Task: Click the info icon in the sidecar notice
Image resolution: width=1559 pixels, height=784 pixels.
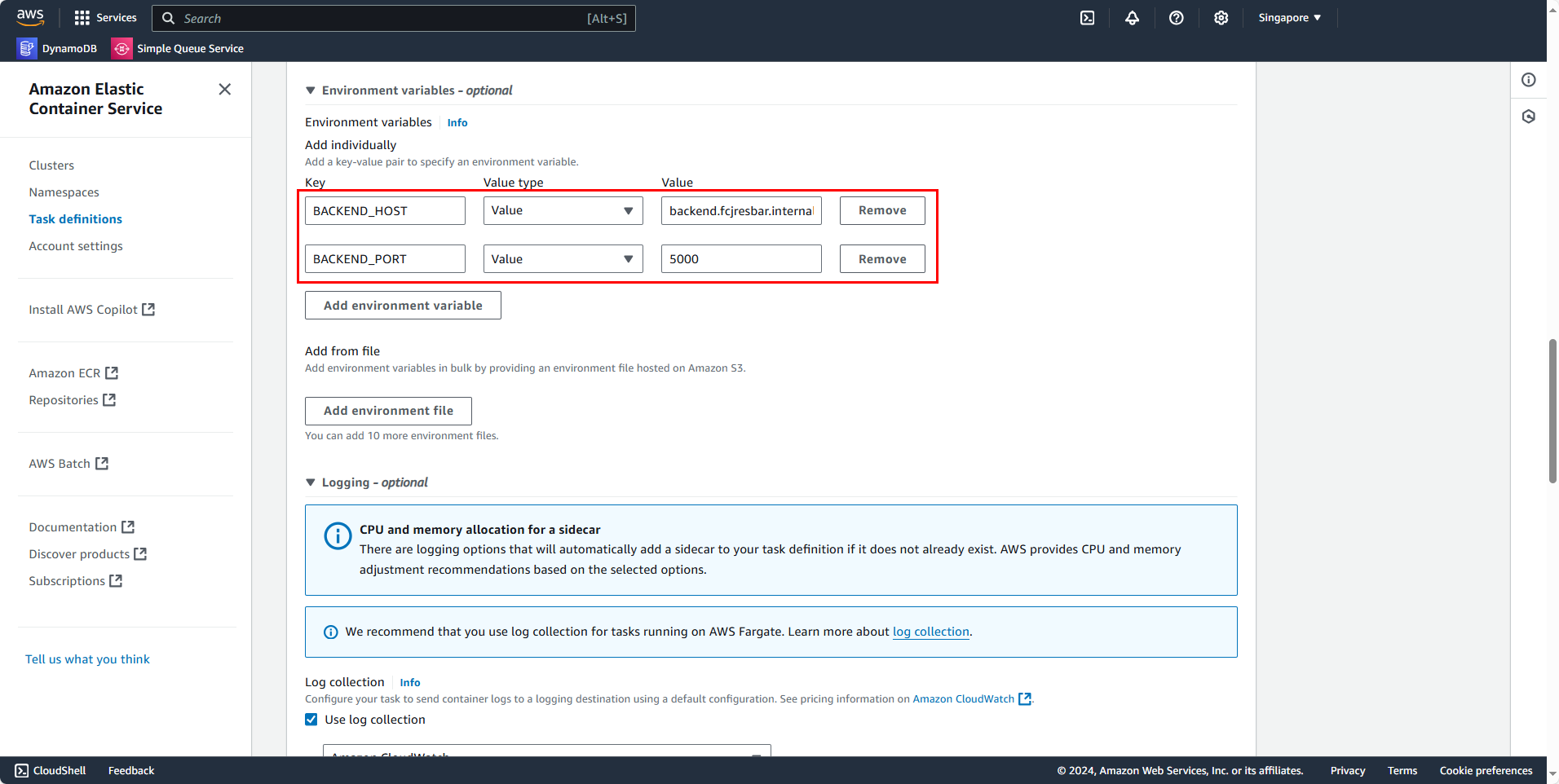Action: tap(338, 535)
